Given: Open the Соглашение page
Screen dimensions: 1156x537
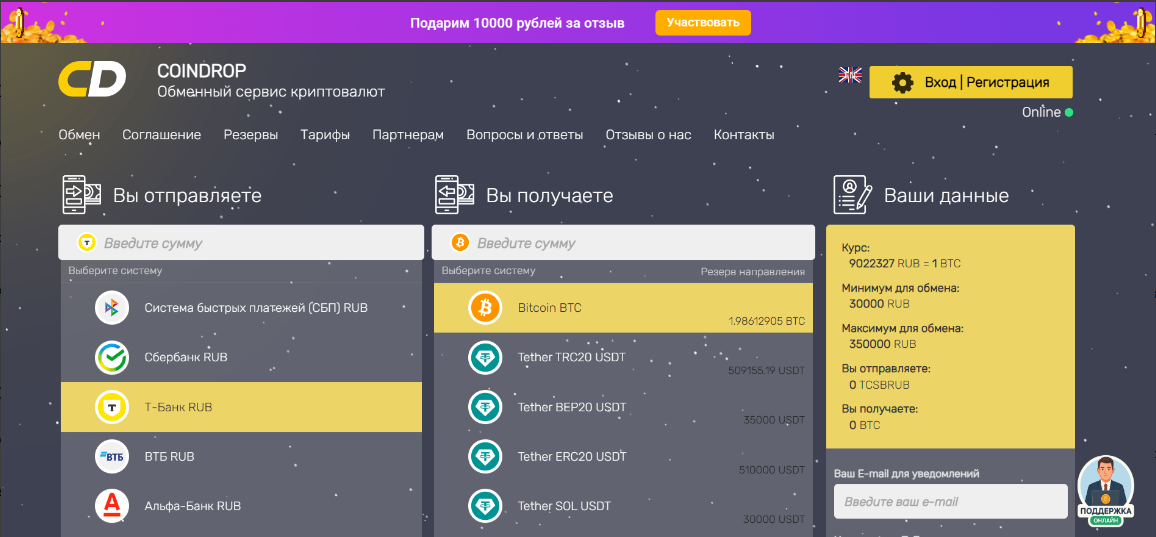Looking at the screenshot, I should (161, 135).
